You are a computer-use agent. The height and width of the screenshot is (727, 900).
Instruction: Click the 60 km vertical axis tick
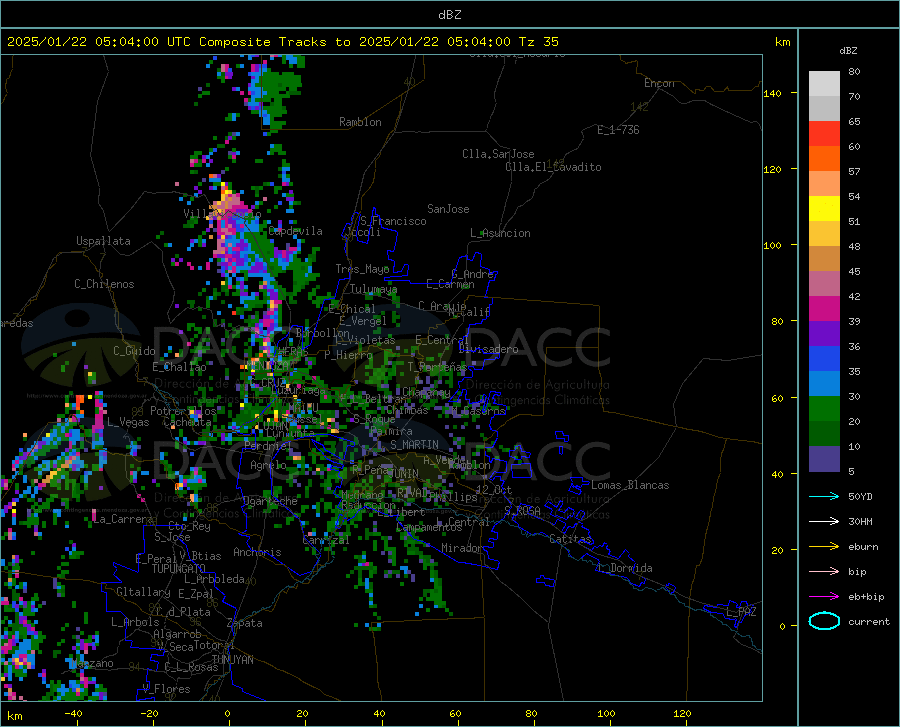click(x=777, y=398)
